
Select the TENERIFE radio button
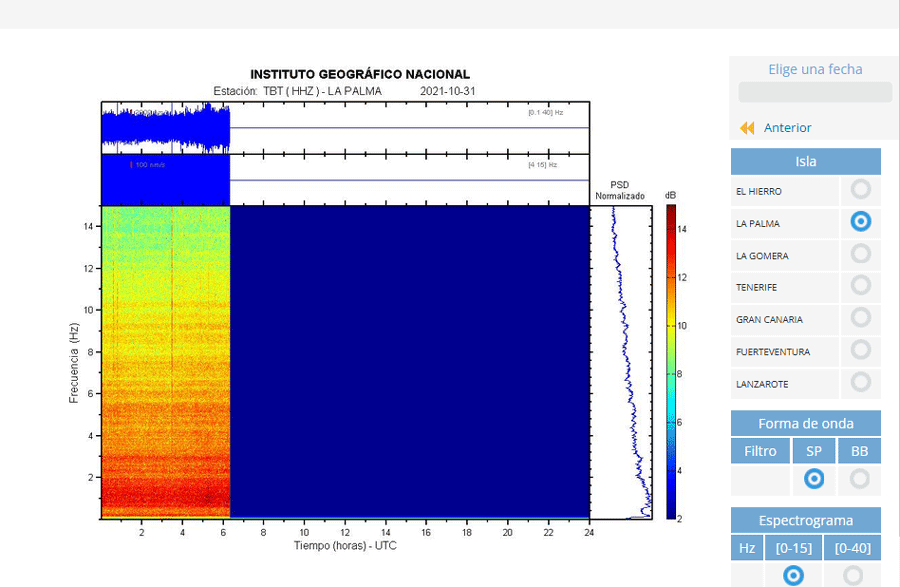pos(860,285)
